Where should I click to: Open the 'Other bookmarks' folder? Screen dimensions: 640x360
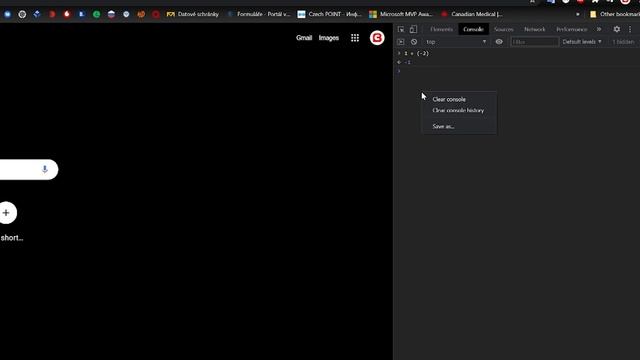pos(615,14)
